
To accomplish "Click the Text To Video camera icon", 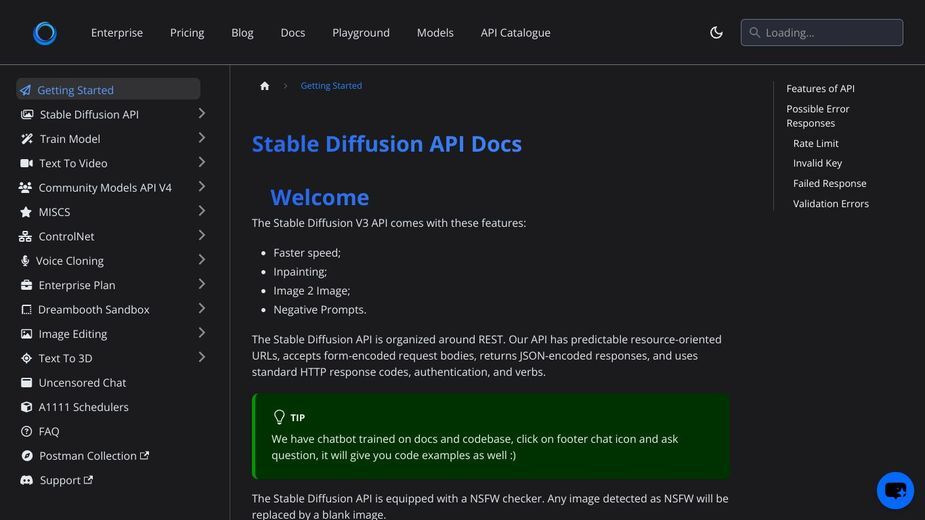I will 27,163.
